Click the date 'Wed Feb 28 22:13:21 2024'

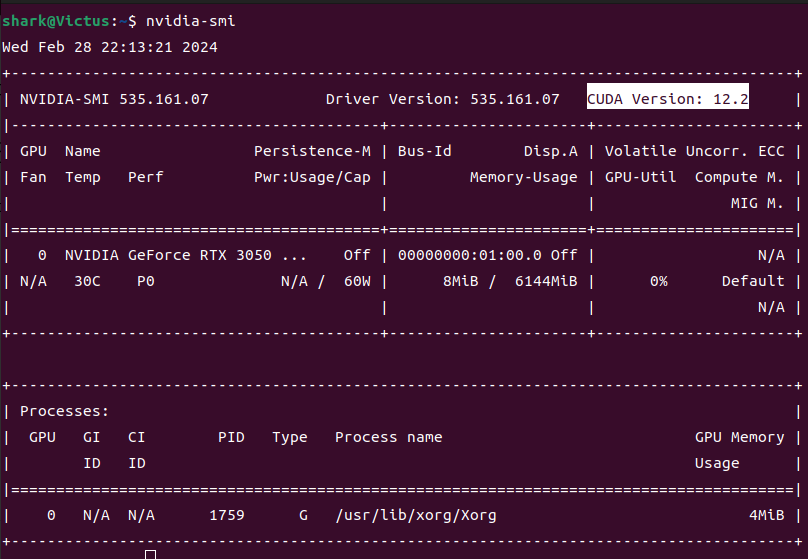pyautogui.click(x=110, y=47)
